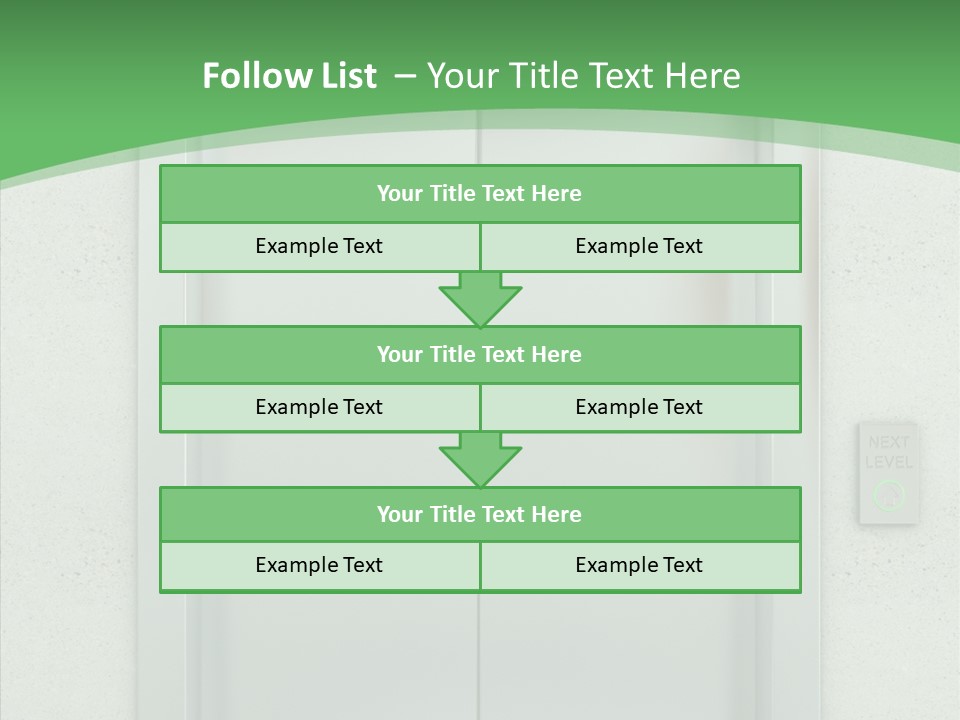Viewport: 960px width, 720px height.
Task: Click the second green down arrow
Action: pyautogui.click(x=480, y=460)
